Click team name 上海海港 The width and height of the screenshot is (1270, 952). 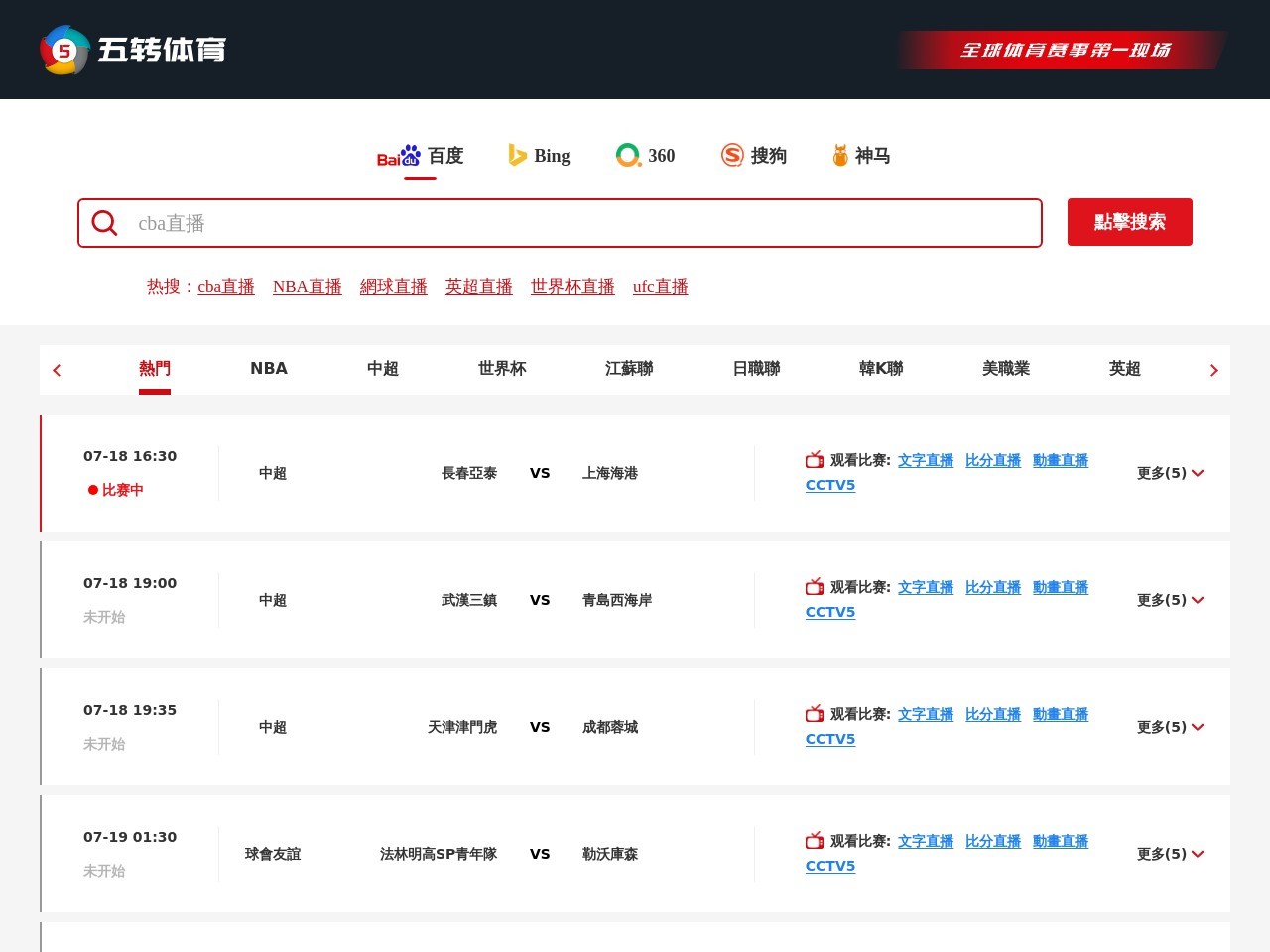(610, 473)
